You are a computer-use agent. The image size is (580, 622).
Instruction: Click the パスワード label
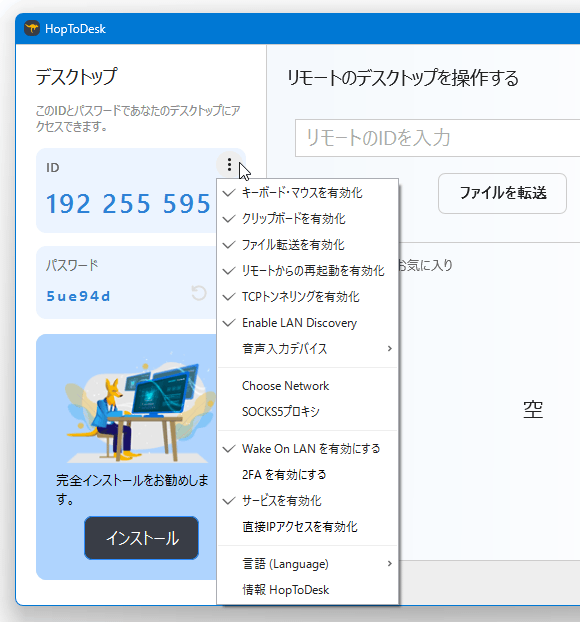[x=72, y=265]
